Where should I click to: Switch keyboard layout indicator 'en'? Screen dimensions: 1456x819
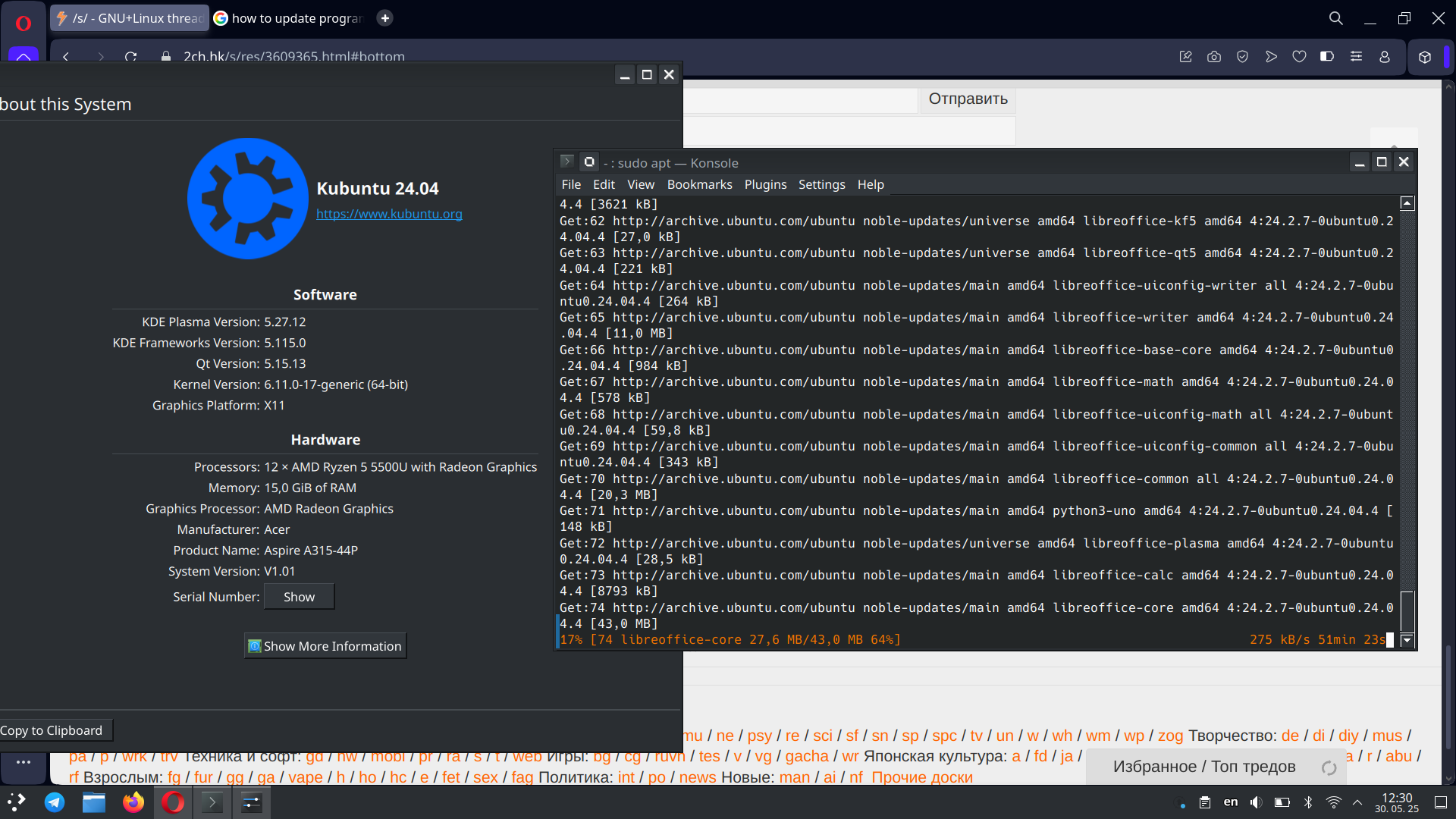point(1231,802)
